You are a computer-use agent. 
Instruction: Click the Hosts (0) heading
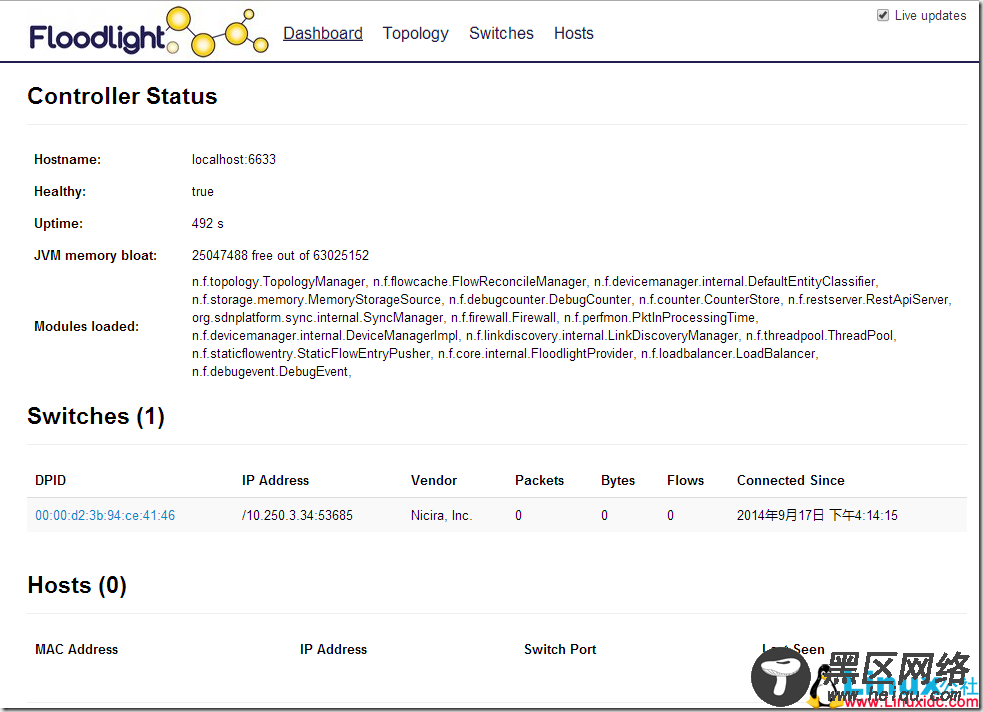click(77, 585)
